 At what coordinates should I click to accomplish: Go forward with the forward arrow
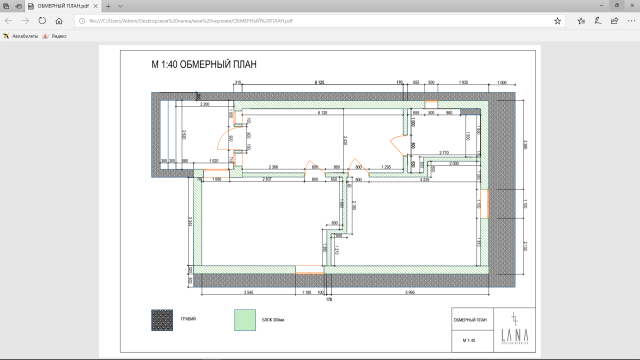pyautogui.click(x=25, y=21)
